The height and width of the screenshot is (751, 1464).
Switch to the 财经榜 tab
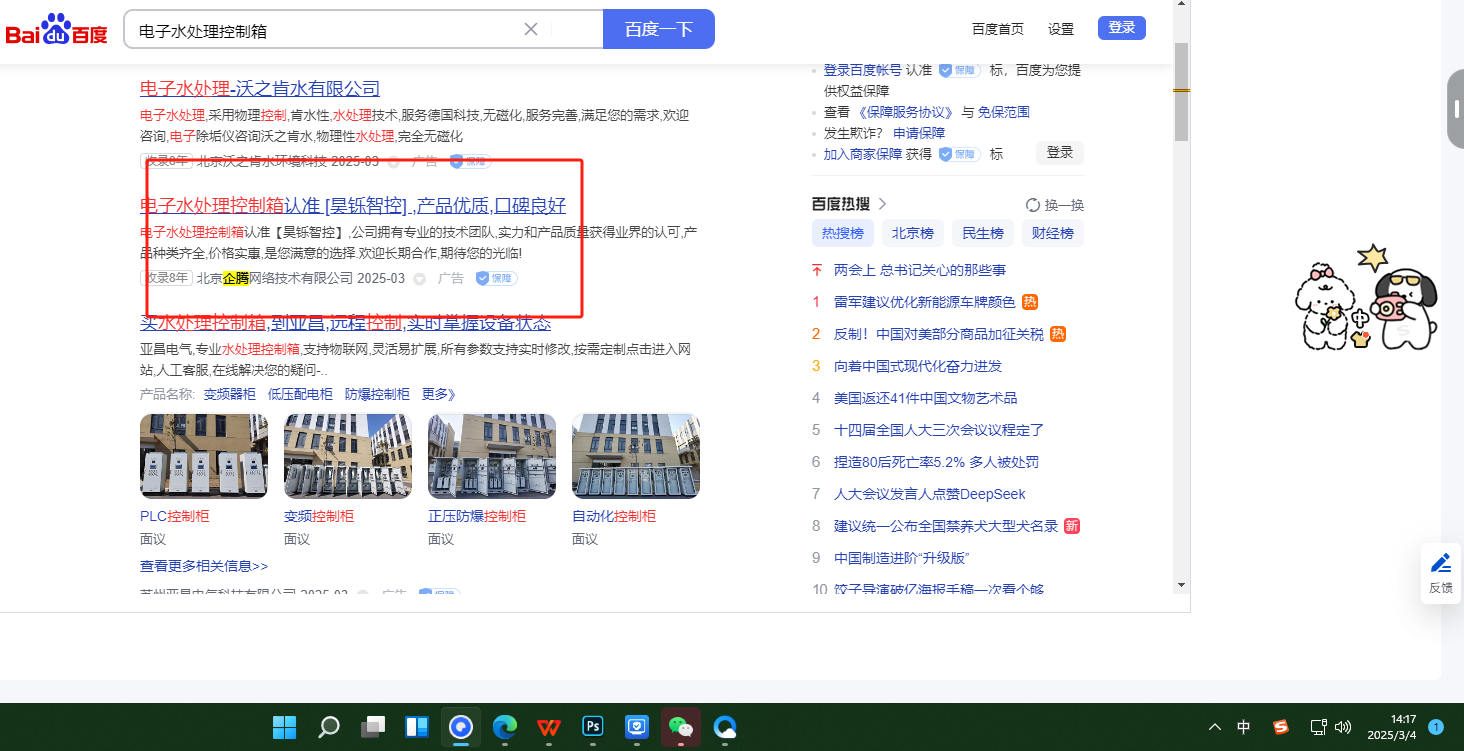click(1053, 233)
